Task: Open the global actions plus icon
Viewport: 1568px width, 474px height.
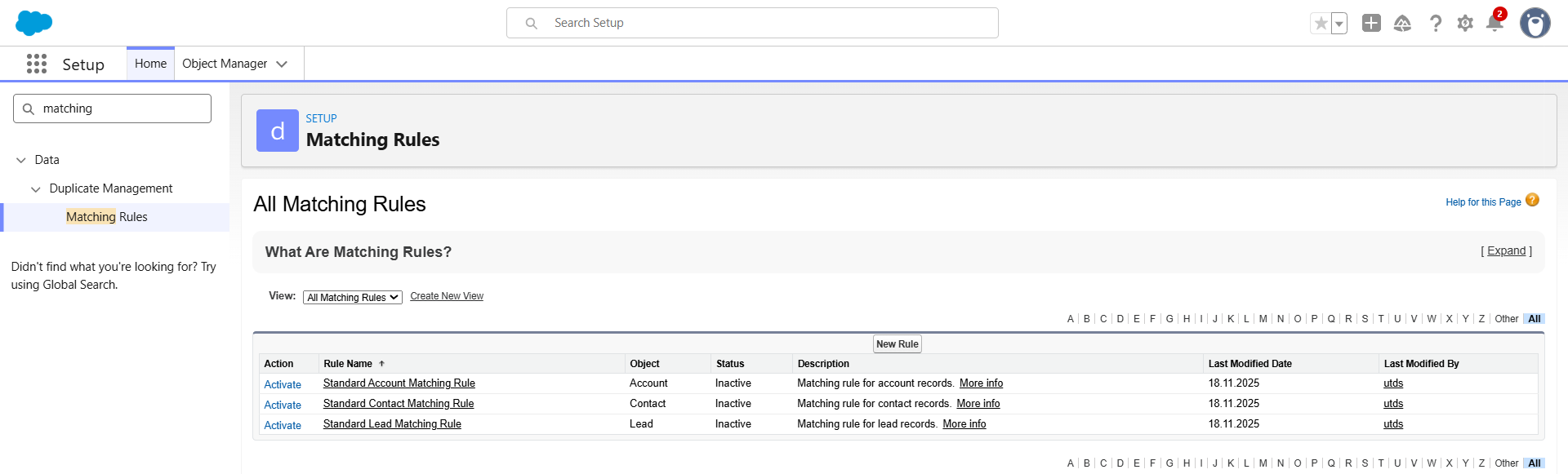Action: 1371,23
